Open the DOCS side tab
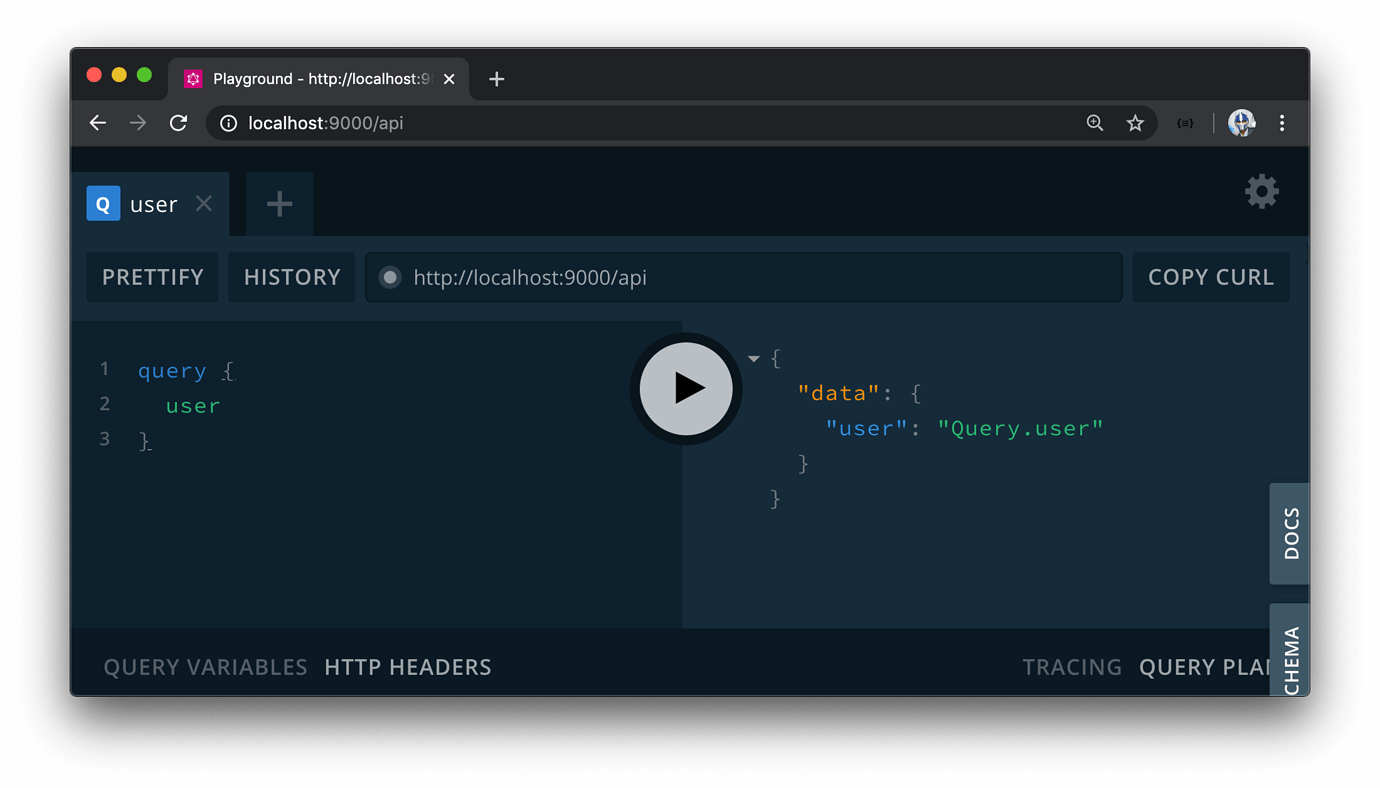Viewport: 1380px width, 788px height. pyautogui.click(x=1290, y=533)
